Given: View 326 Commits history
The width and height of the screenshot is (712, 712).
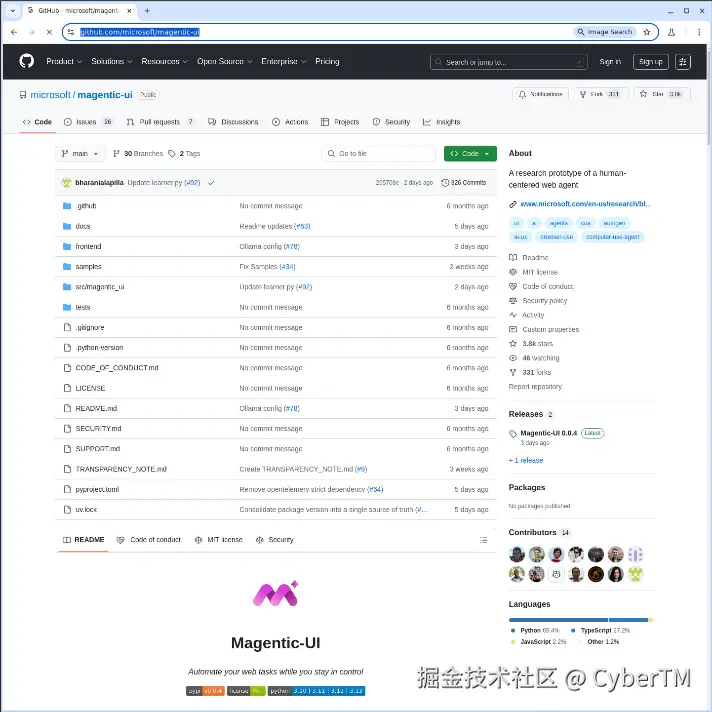Looking at the screenshot, I should point(464,183).
